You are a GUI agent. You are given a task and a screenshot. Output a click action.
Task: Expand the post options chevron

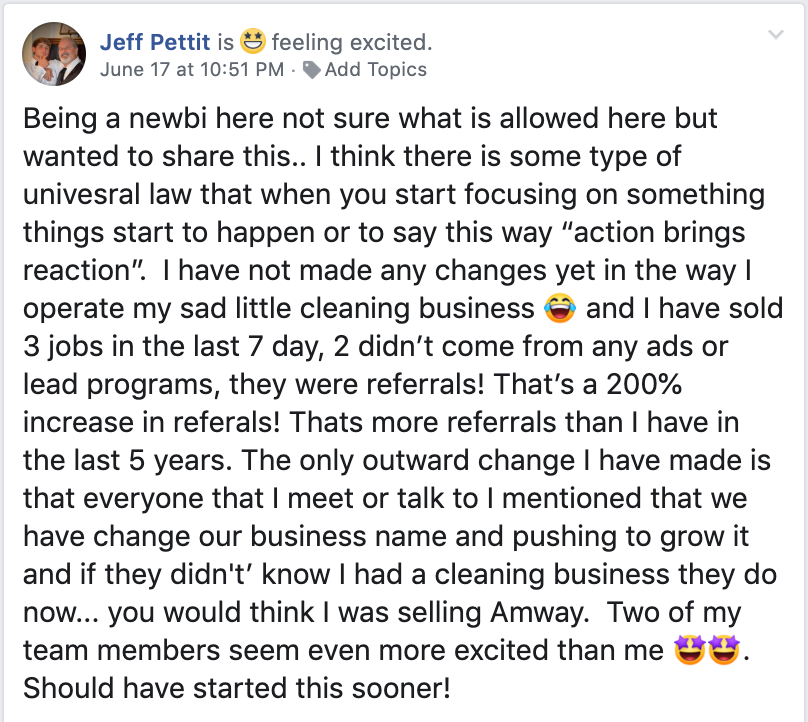(775, 37)
